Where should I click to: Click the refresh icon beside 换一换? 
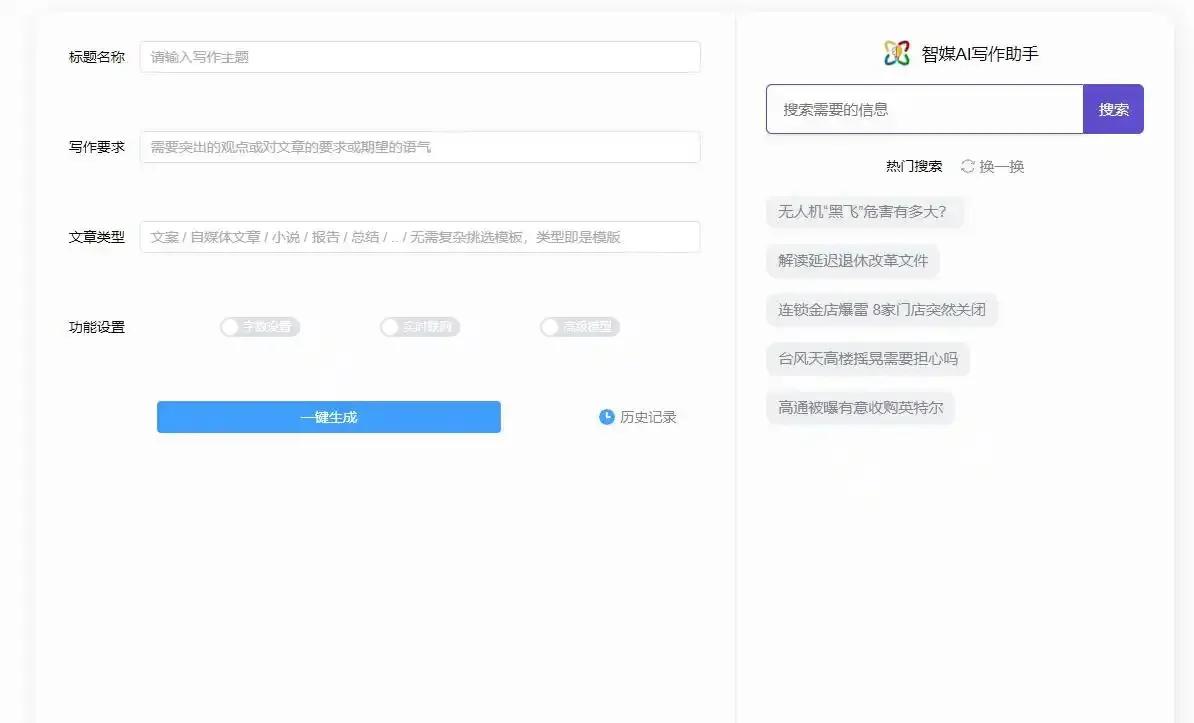tap(967, 166)
